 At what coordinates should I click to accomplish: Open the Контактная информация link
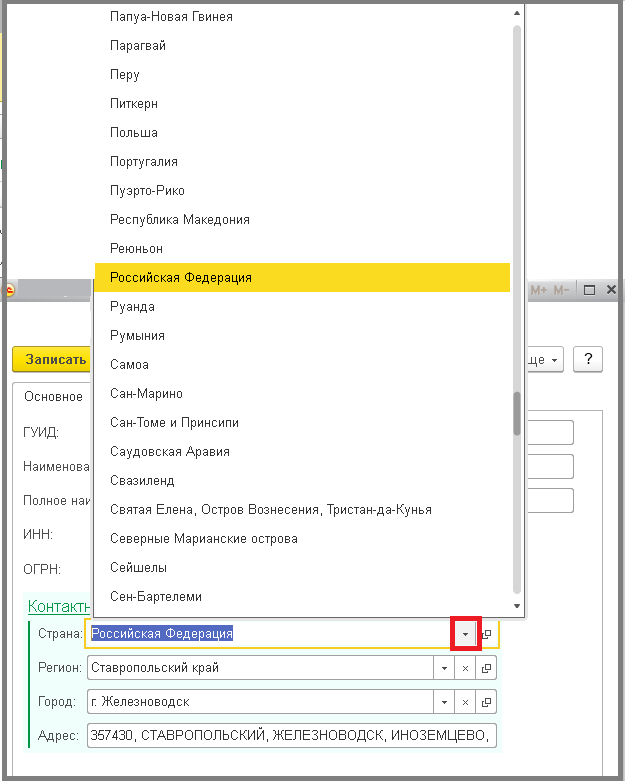59,606
